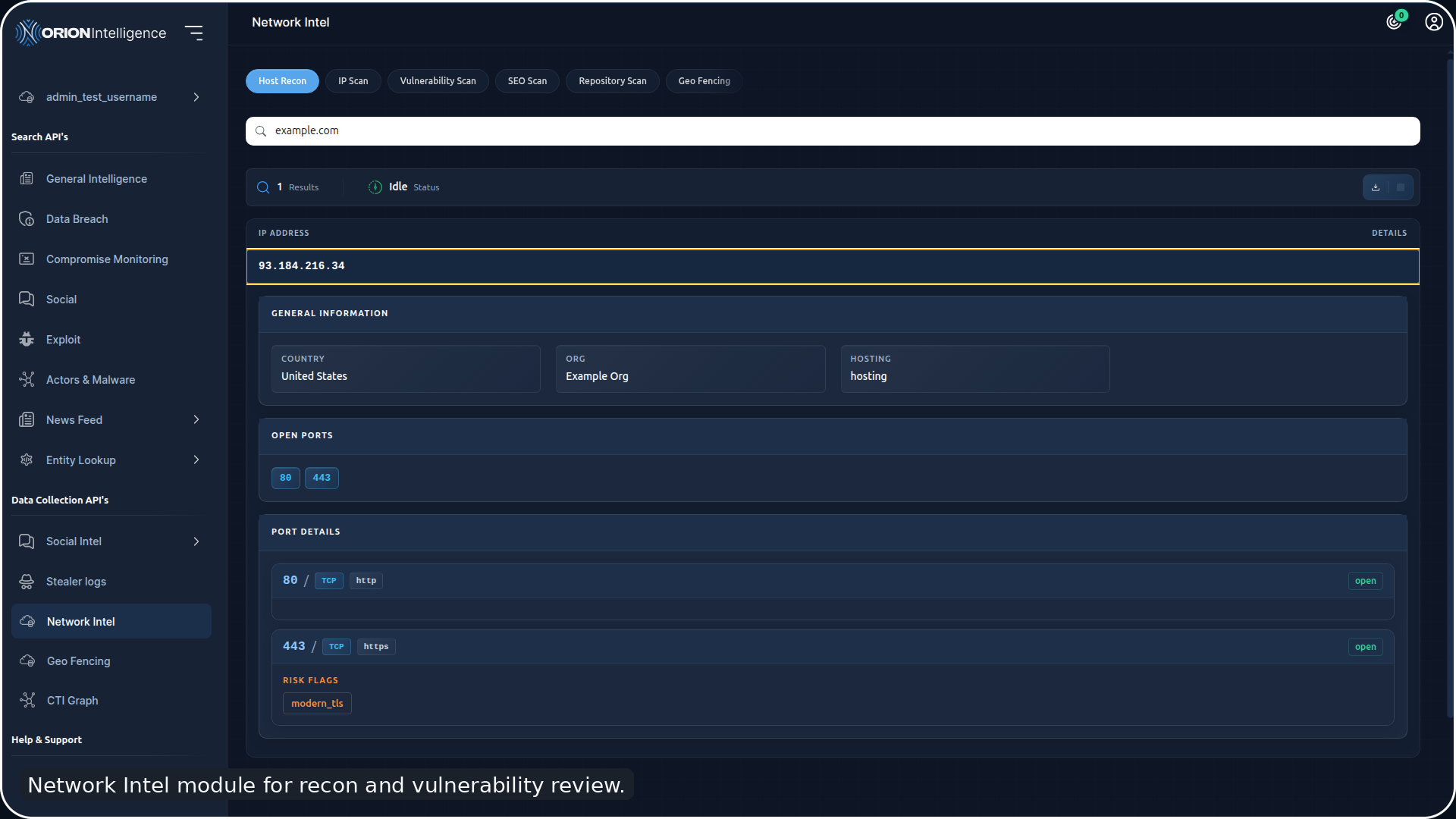This screenshot has width=1456, height=819.
Task: Click the https service tag
Action: click(376, 647)
